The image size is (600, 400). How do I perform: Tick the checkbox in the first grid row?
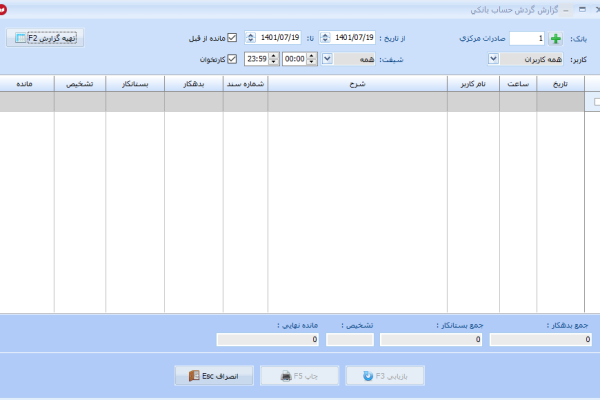point(597,102)
